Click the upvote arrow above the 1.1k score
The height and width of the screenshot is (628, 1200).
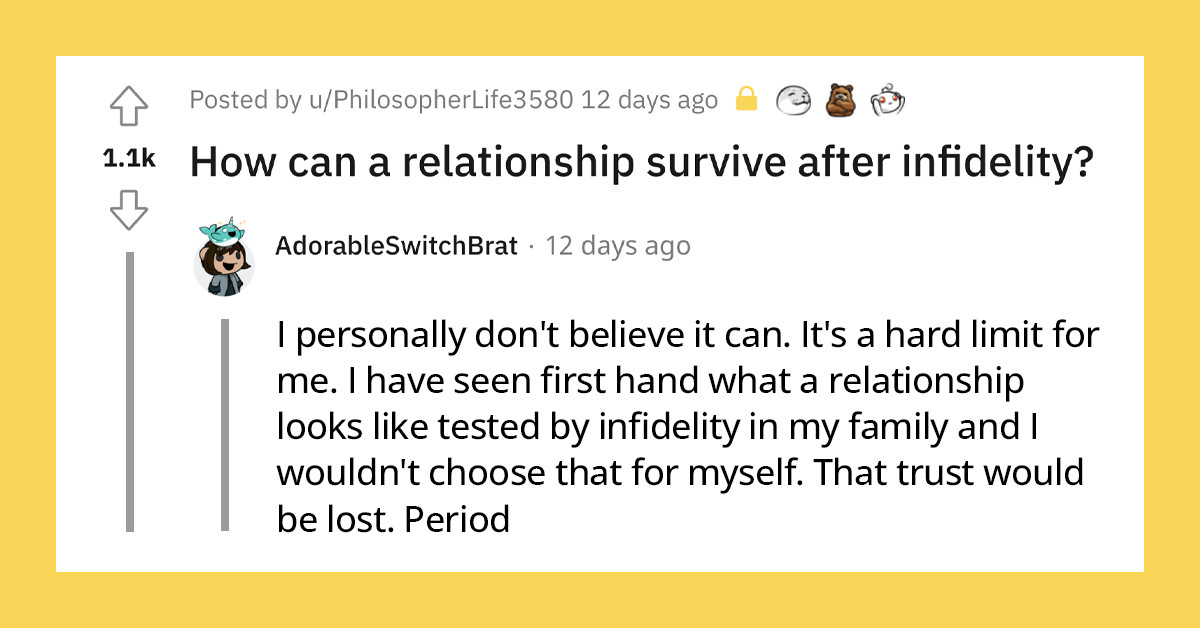pos(130,107)
